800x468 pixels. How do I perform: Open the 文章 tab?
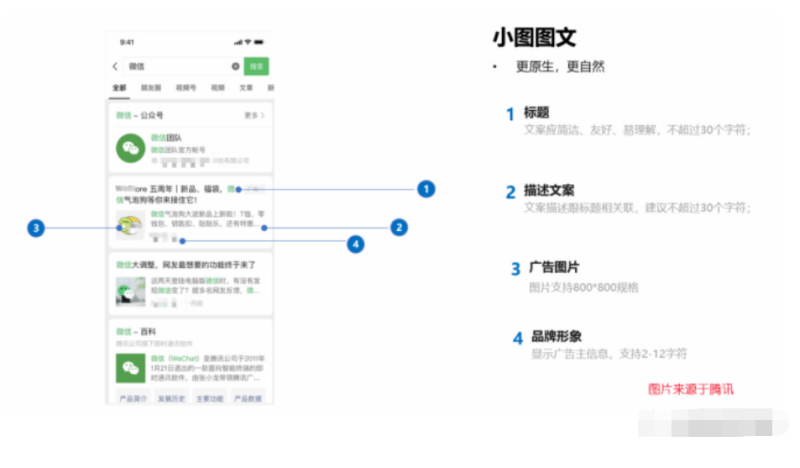[246, 88]
